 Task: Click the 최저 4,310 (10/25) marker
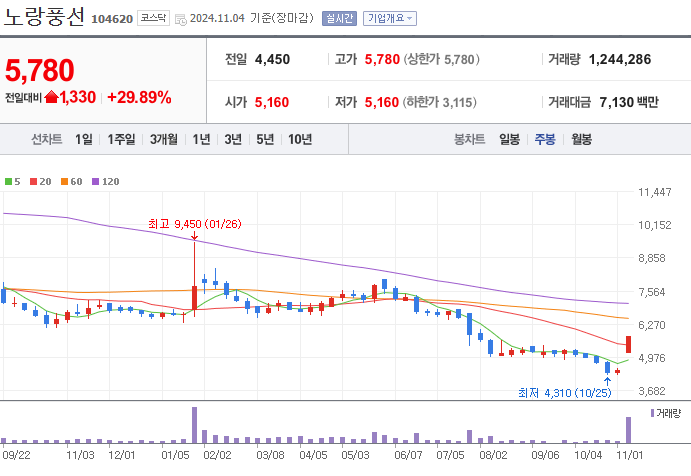(565, 393)
